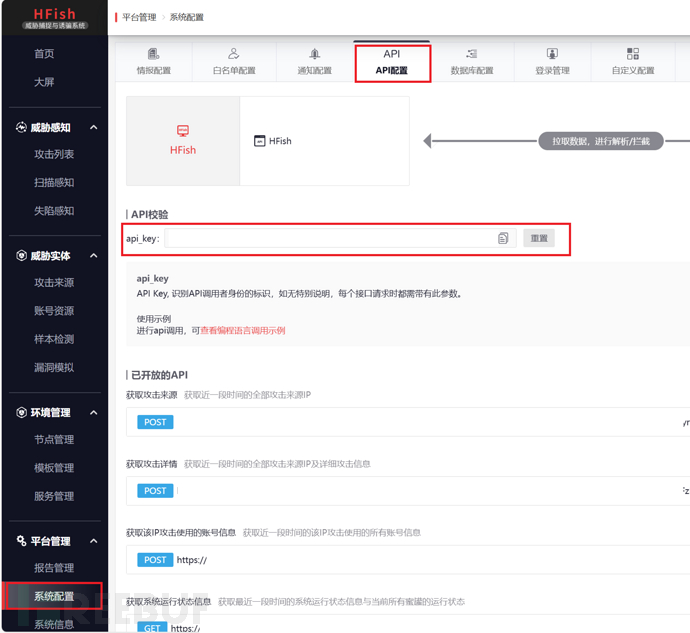Open 样本检测 in the sidebar
The height and width of the screenshot is (633, 690).
54,339
